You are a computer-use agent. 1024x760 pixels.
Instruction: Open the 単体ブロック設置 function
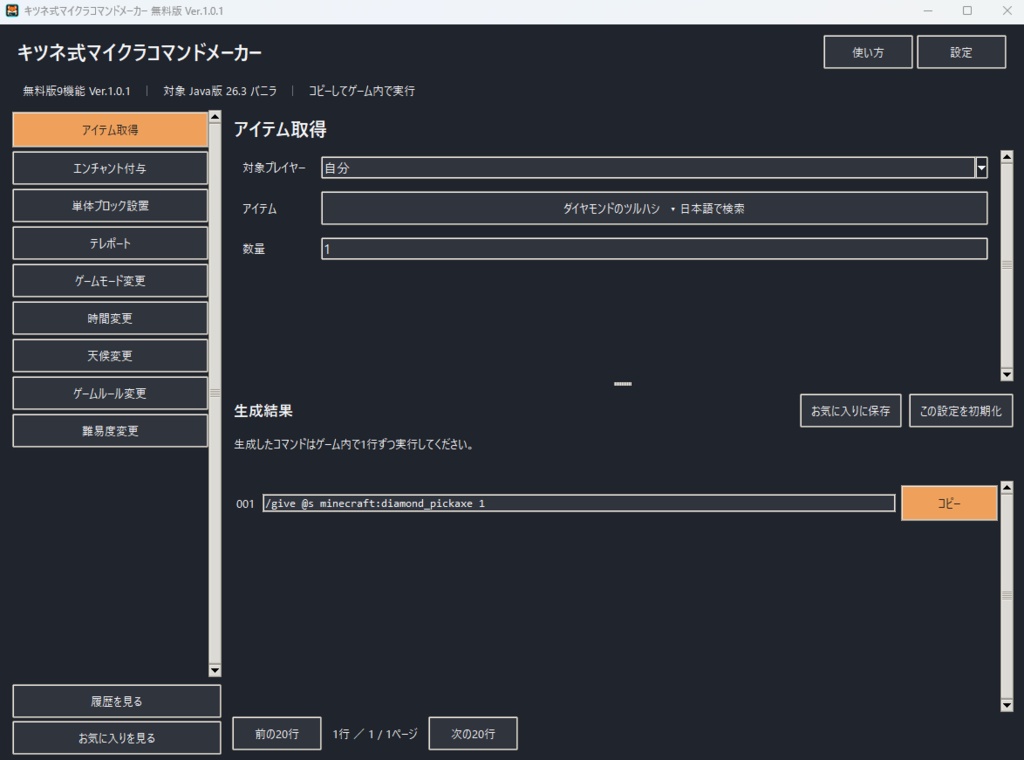click(x=110, y=206)
